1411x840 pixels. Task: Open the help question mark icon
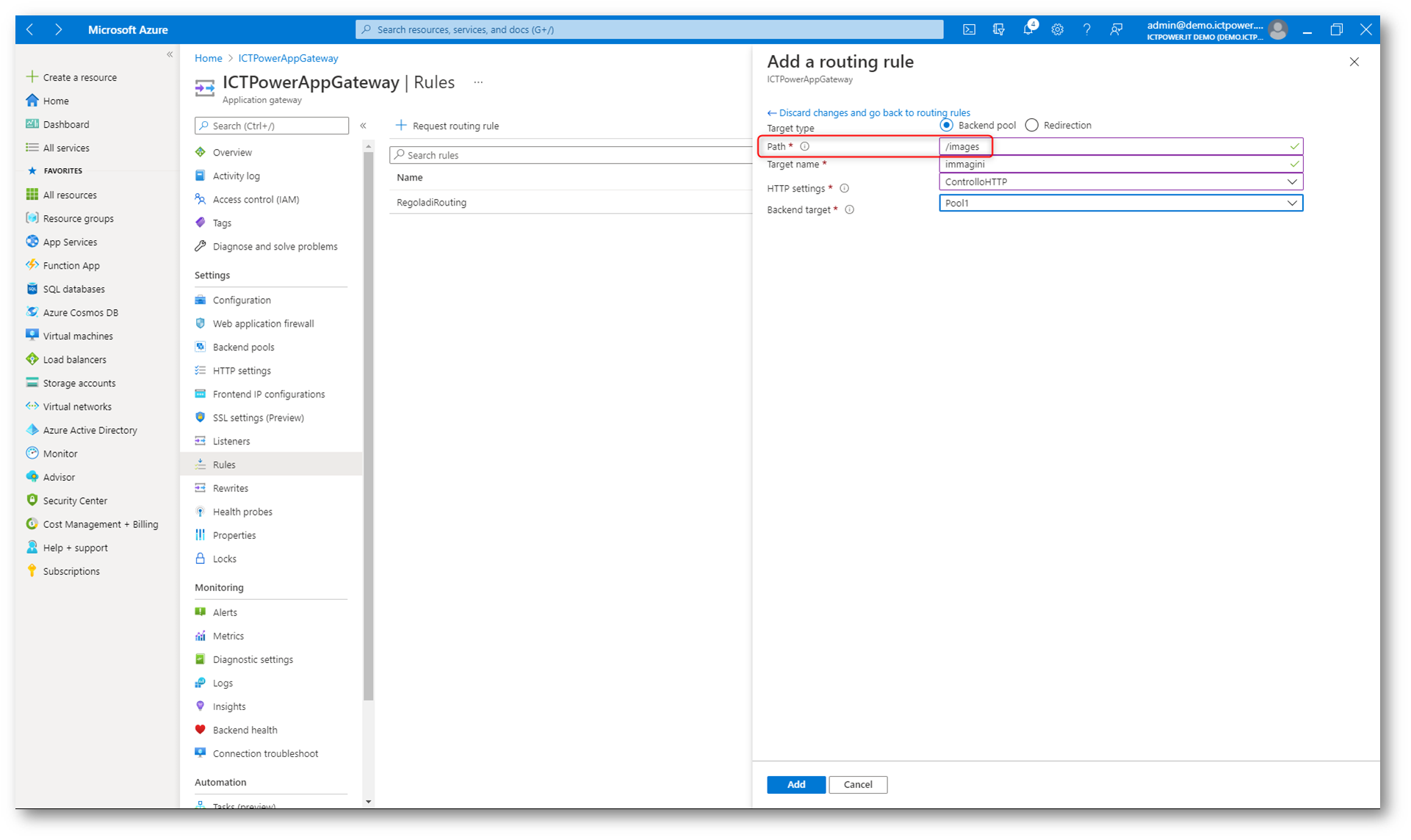pyautogui.click(x=1086, y=29)
